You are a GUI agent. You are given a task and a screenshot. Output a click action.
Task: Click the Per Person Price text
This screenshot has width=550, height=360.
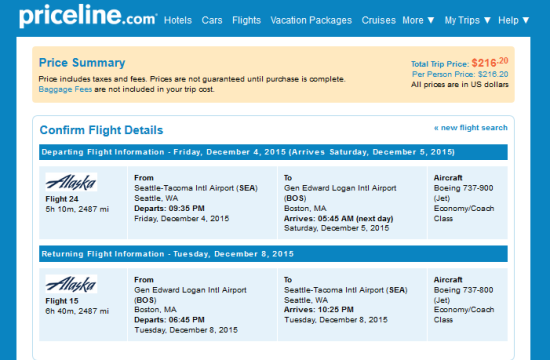point(460,74)
